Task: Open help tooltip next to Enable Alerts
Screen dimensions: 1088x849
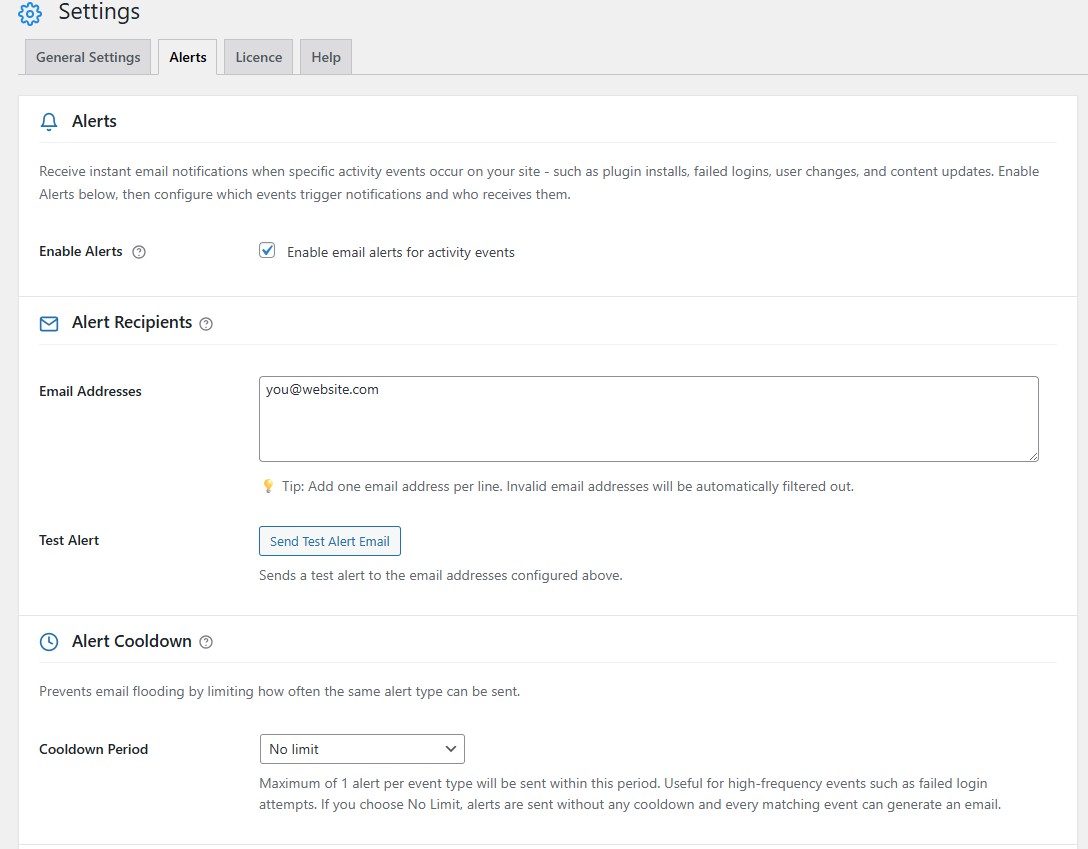Action: [x=139, y=252]
